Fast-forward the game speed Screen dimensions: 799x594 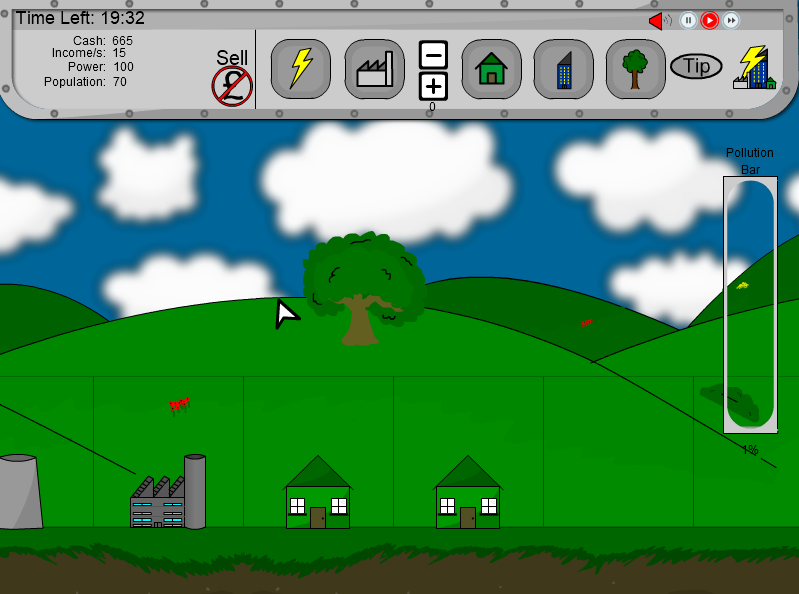732,20
